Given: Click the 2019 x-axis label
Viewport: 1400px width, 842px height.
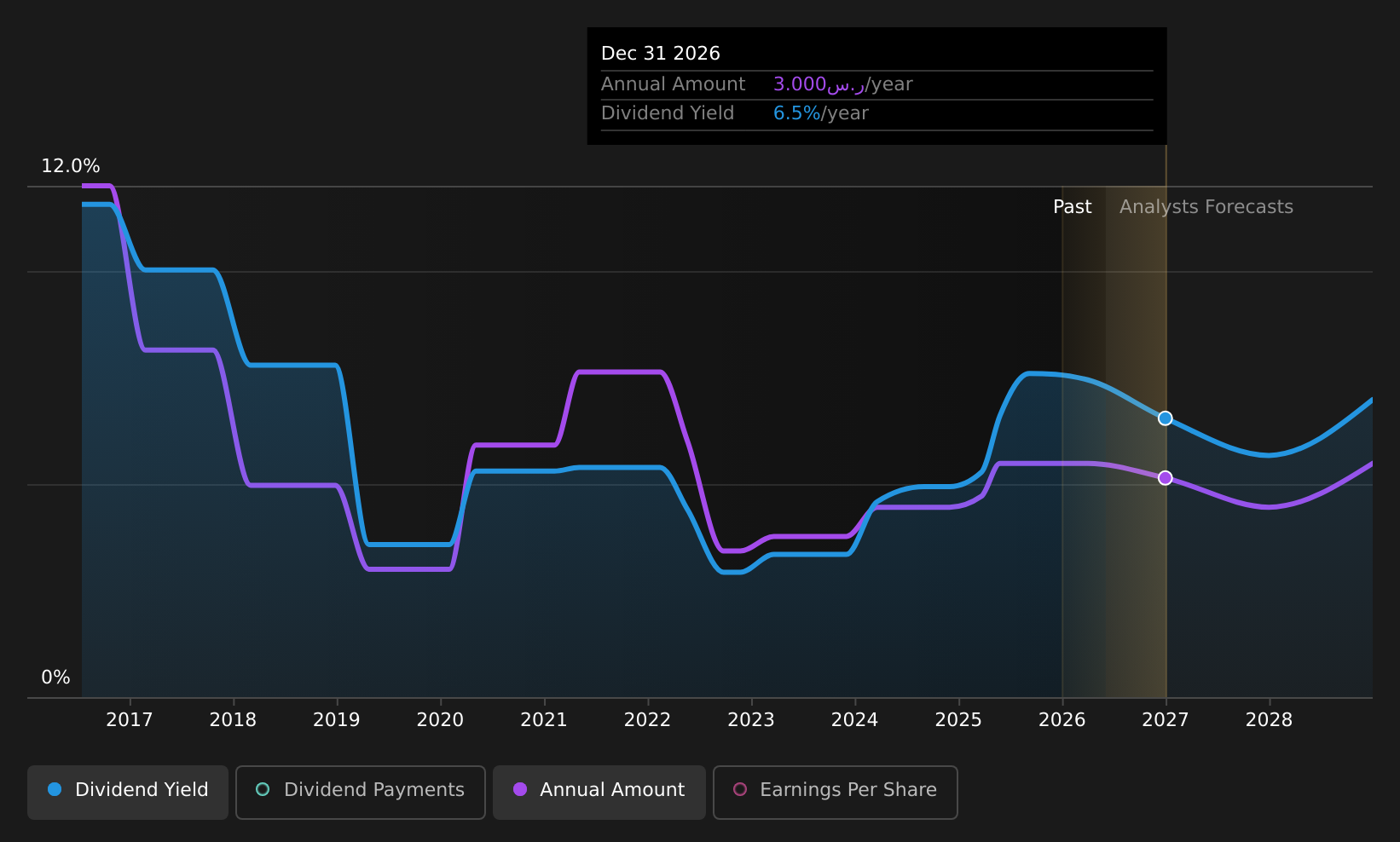Looking at the screenshot, I should [x=337, y=720].
